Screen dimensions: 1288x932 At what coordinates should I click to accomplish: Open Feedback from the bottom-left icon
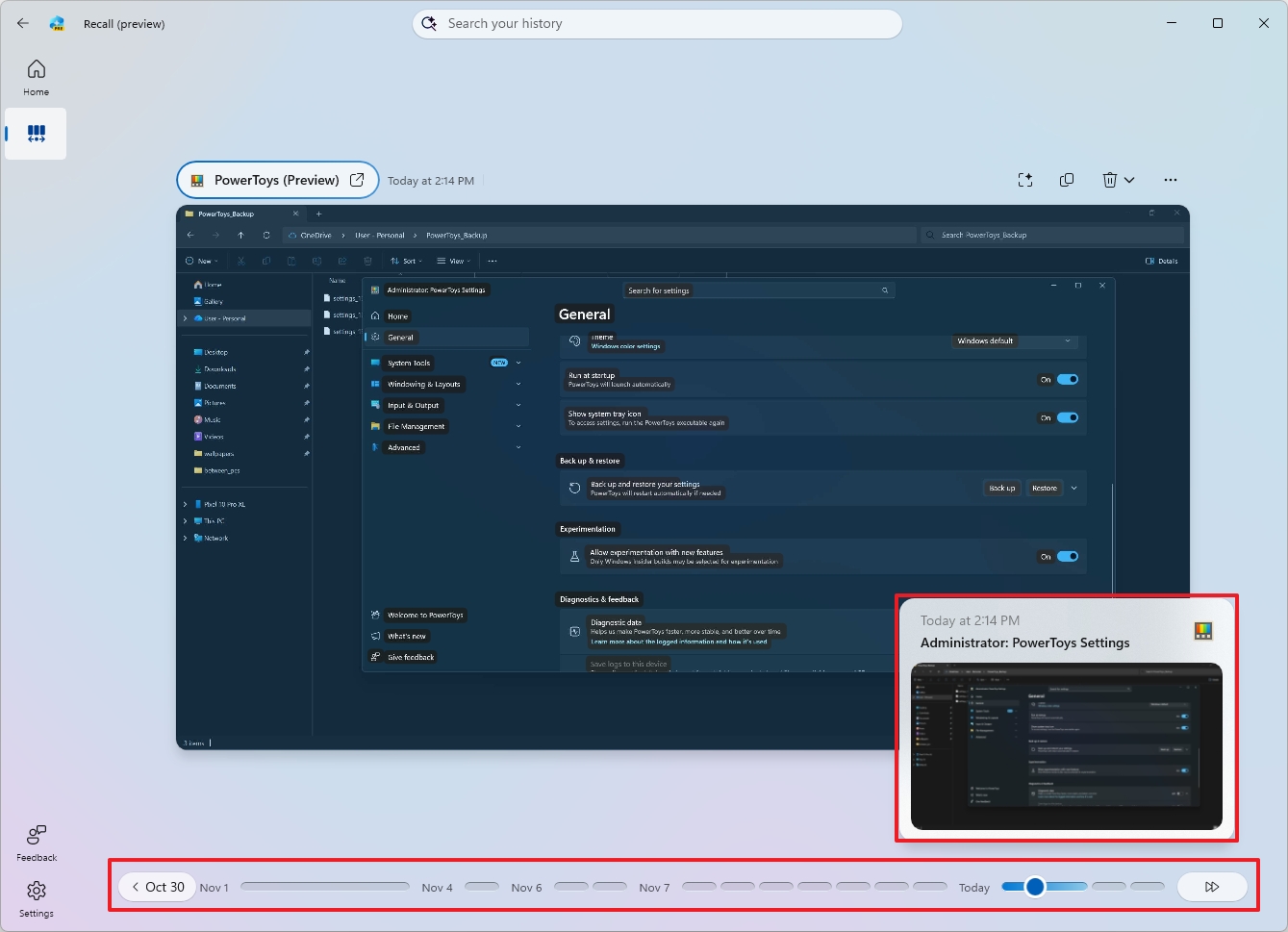tap(36, 842)
